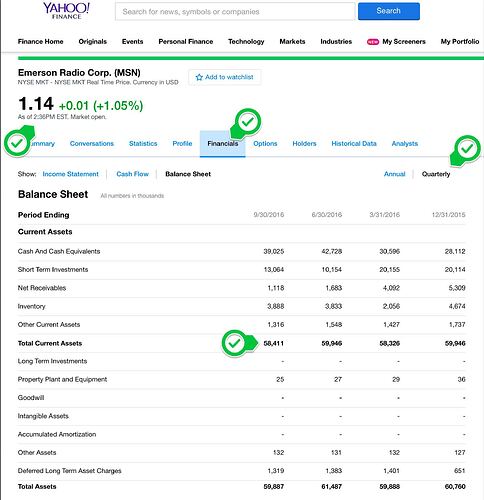Viewport: 484px width, 500px height.
Task: Open Personal Finance
Action: 186,42
